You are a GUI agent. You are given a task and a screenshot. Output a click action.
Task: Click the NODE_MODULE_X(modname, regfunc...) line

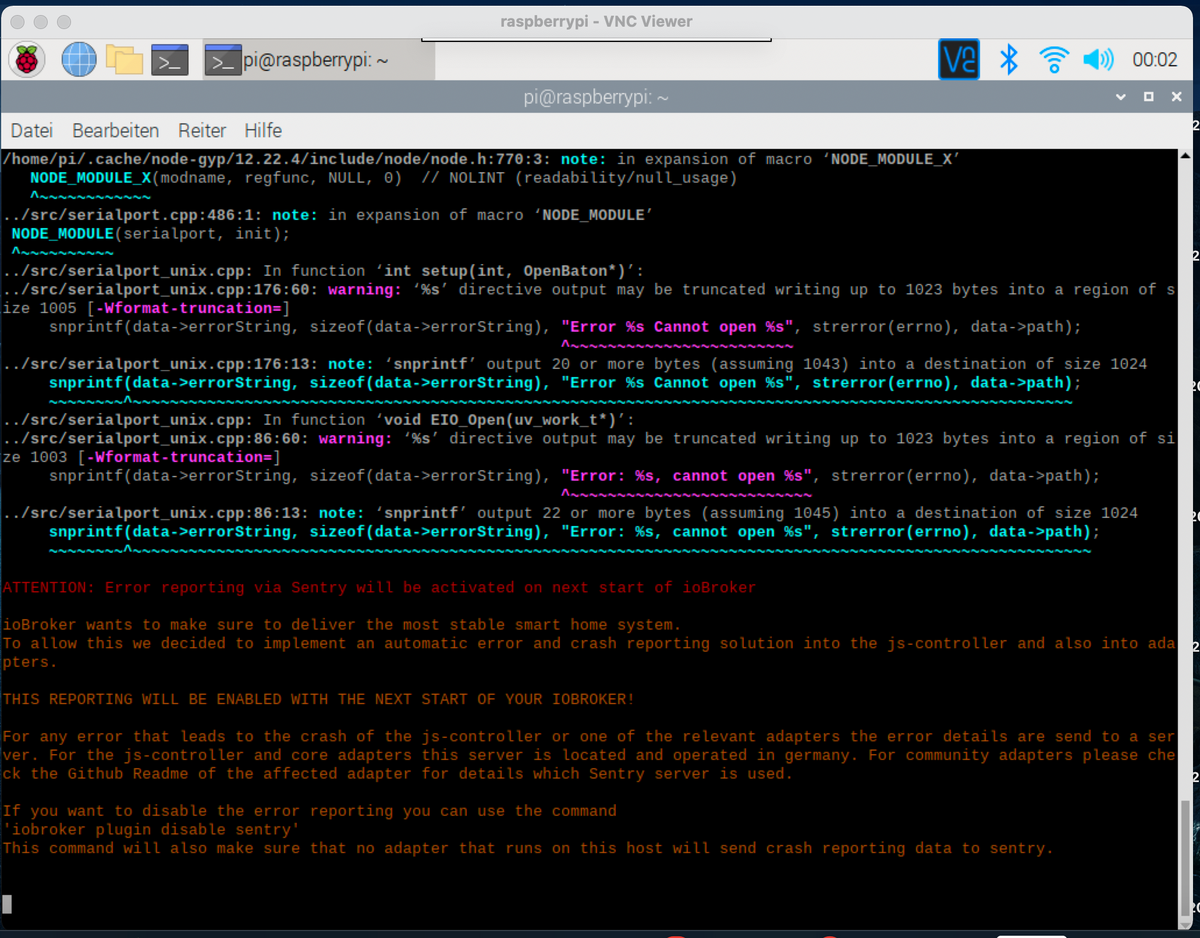point(383,178)
